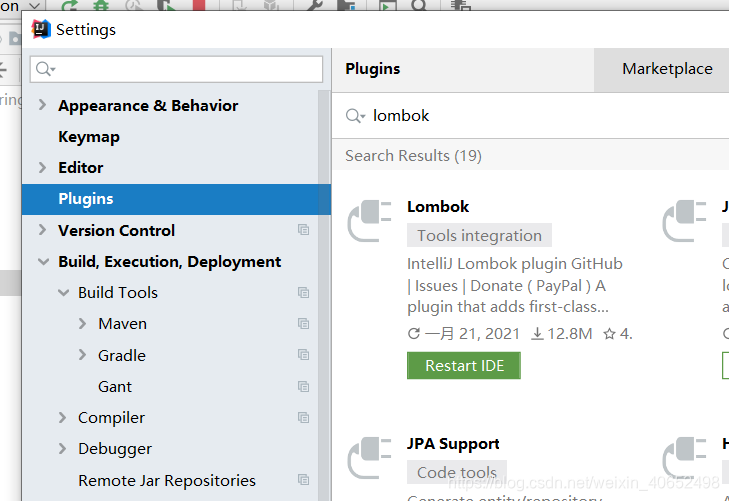
Task: Click the wrench Settings icon in the IDE toolbar
Action: pos(315,5)
